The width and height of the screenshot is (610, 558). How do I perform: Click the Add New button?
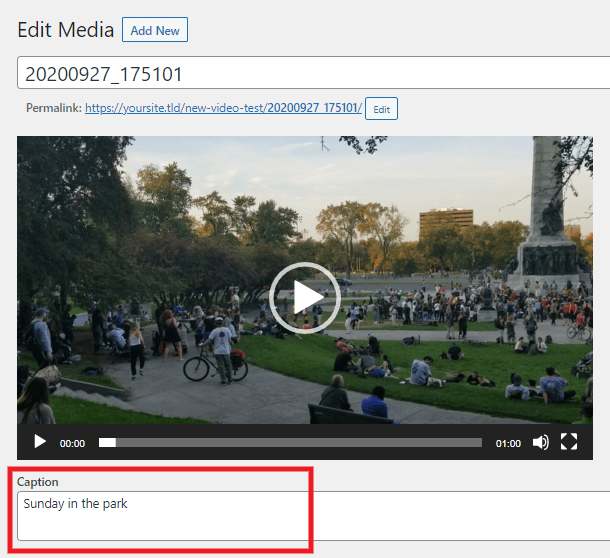pos(155,30)
